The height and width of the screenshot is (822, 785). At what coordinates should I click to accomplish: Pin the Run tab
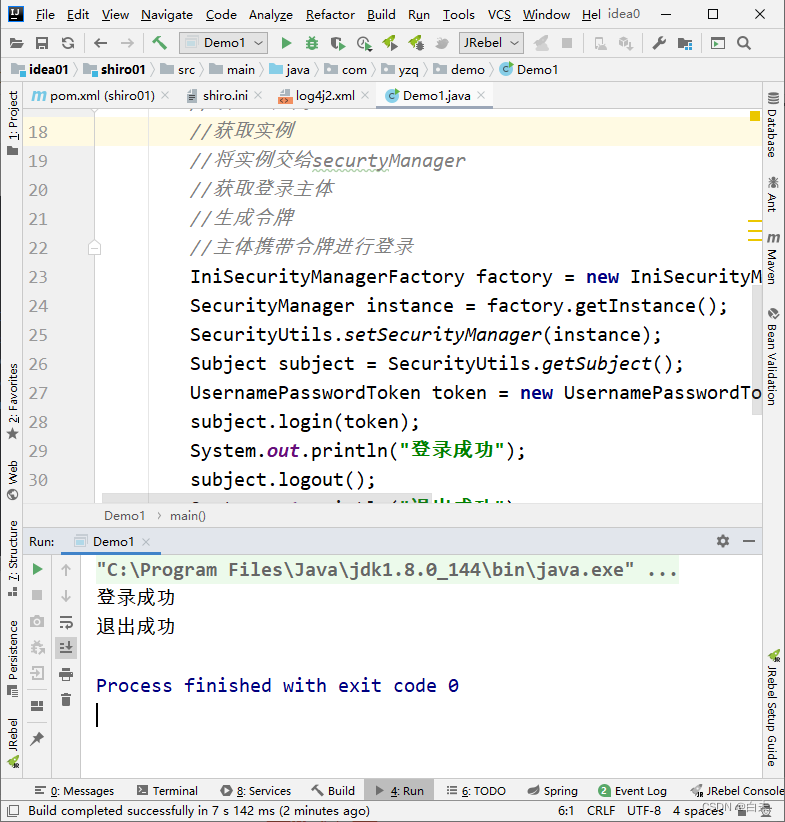pyautogui.click(x=37, y=739)
